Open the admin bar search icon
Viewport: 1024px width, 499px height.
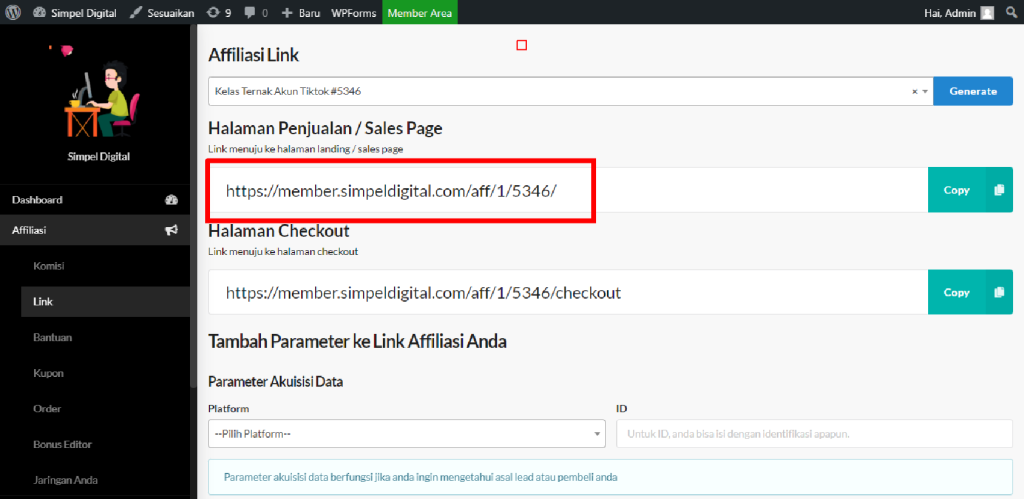pos(1011,12)
